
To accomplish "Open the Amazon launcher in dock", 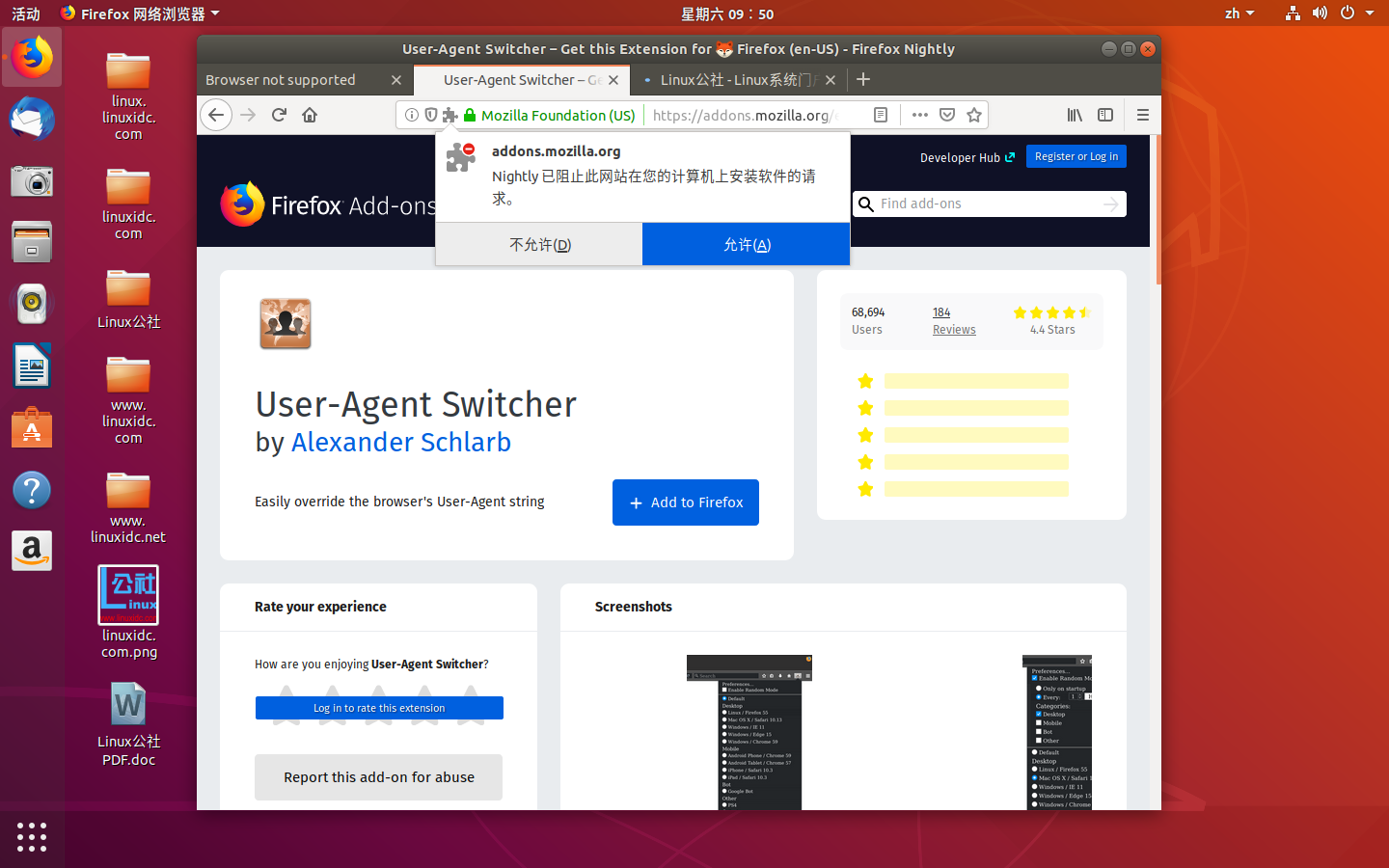I will (x=32, y=552).
